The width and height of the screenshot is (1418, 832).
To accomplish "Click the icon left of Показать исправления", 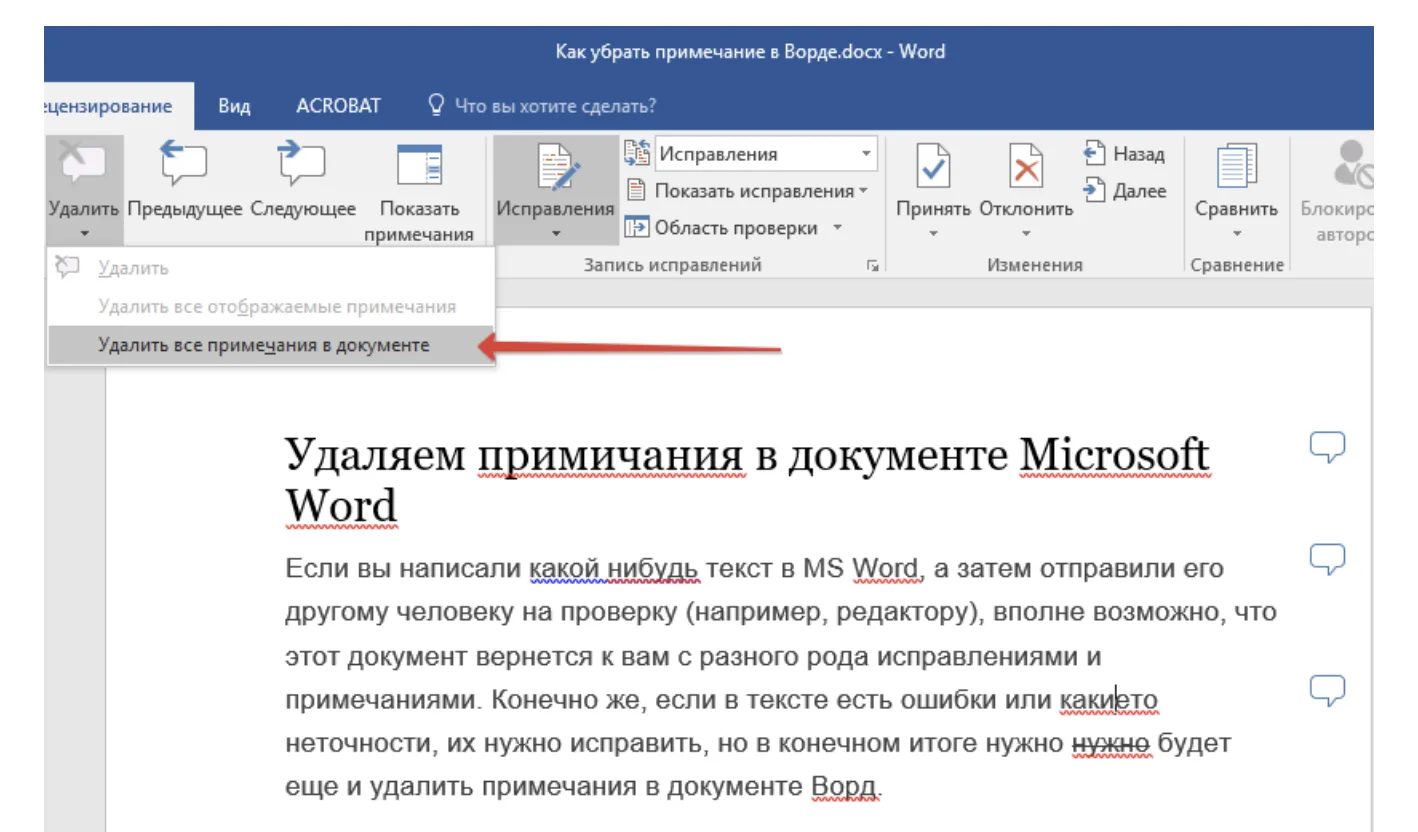I will [635, 190].
